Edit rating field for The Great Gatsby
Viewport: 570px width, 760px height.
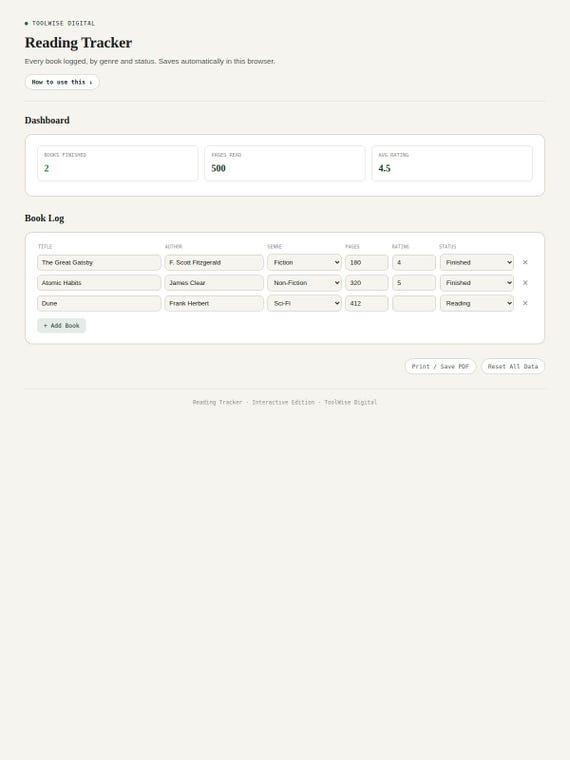pyautogui.click(x=414, y=262)
